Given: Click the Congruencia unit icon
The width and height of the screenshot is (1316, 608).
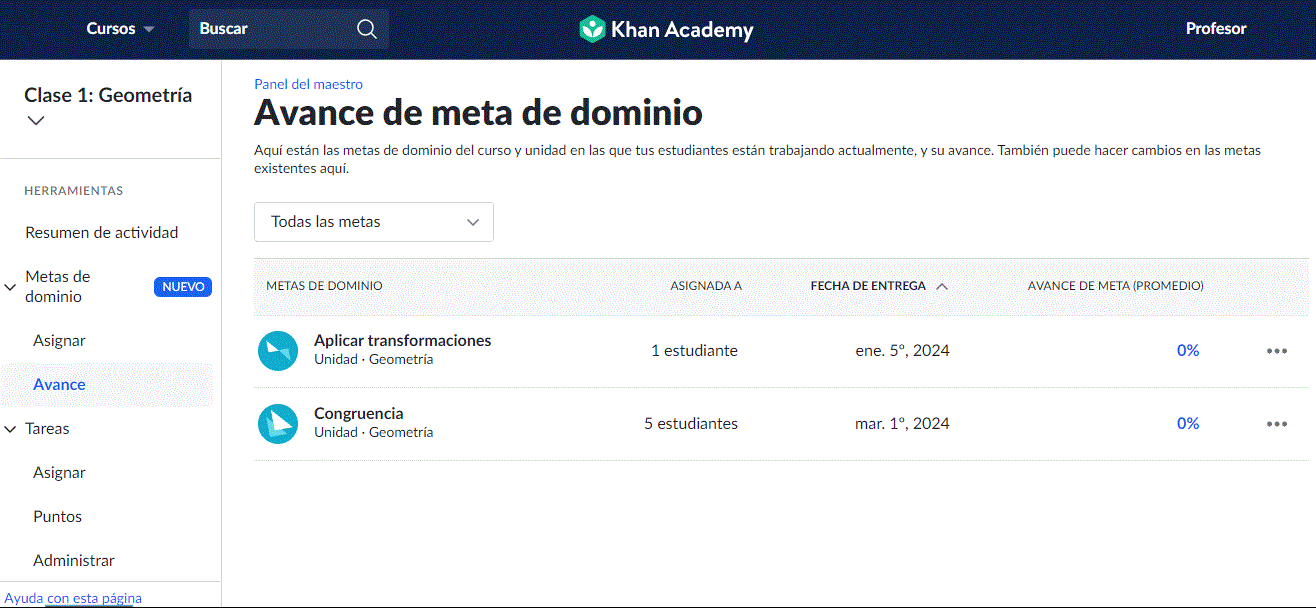Looking at the screenshot, I should click(278, 424).
